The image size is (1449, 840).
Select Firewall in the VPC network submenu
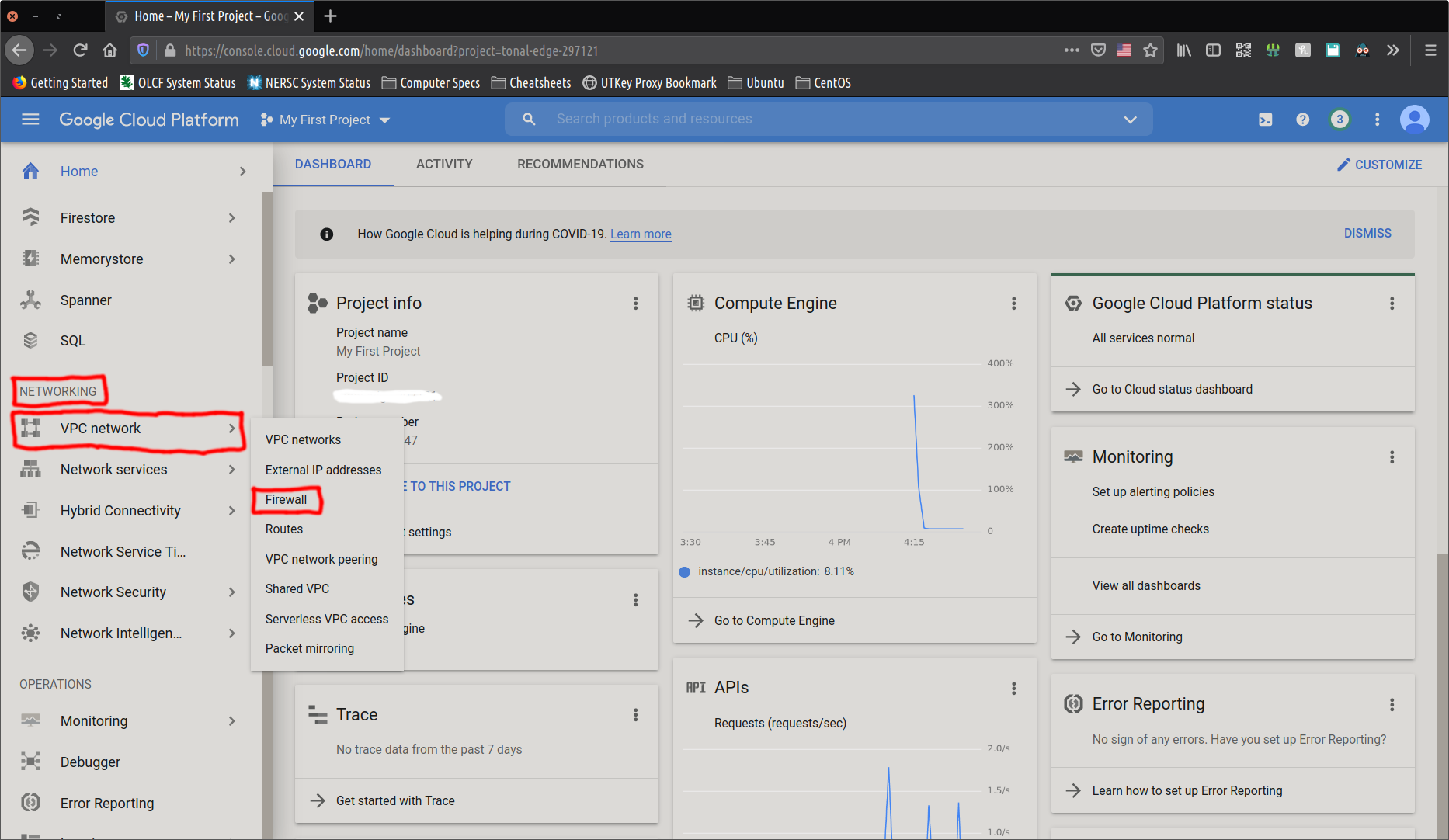(286, 500)
